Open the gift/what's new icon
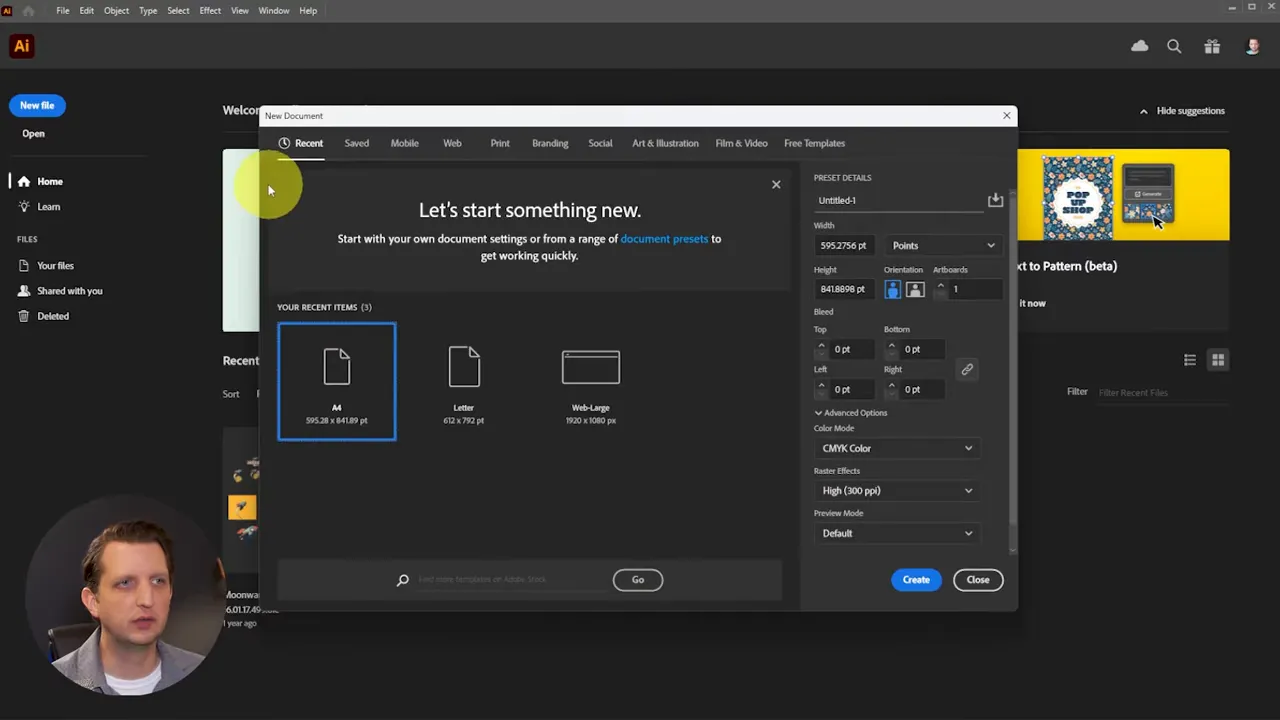Screen dimensions: 1280x720 pyautogui.click(x=1212, y=46)
